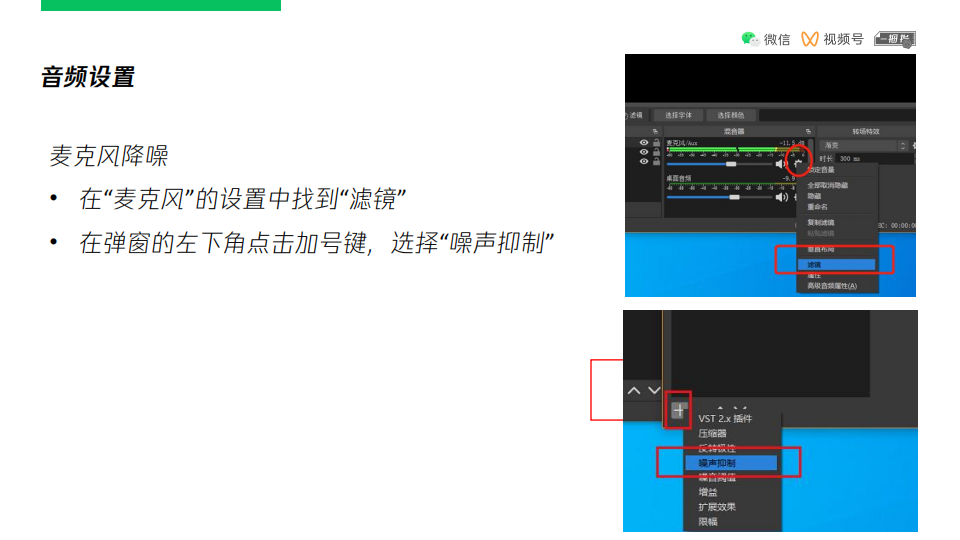Screen dimensions: 960x540
Task: Click the 桌面音频 volume slider handle
Action: pyautogui.click(x=734, y=197)
